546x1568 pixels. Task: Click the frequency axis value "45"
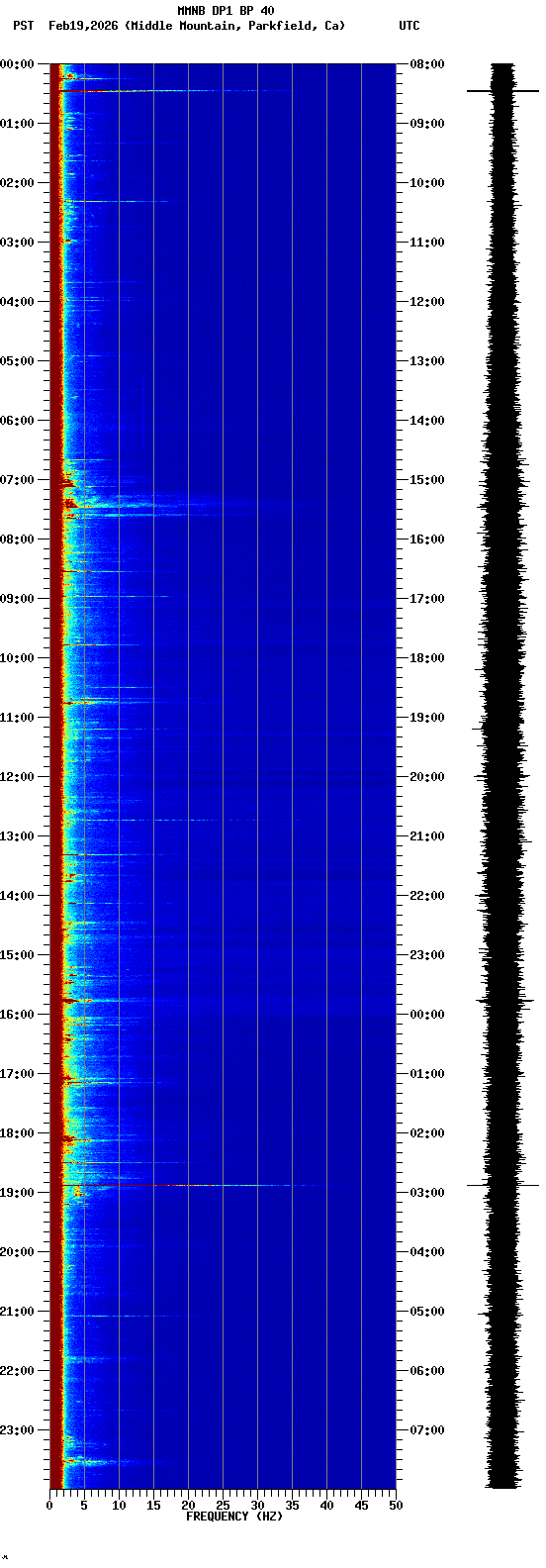coord(361,1506)
